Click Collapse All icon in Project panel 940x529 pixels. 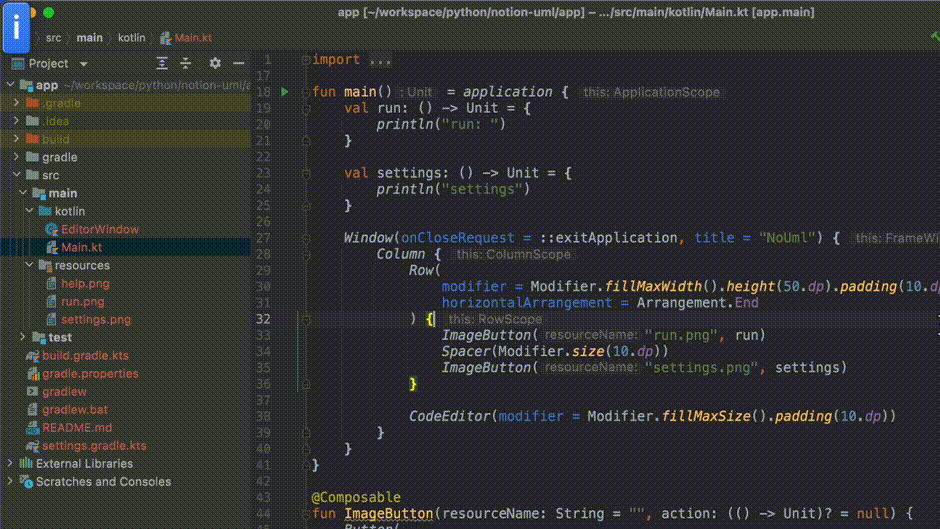click(187, 63)
